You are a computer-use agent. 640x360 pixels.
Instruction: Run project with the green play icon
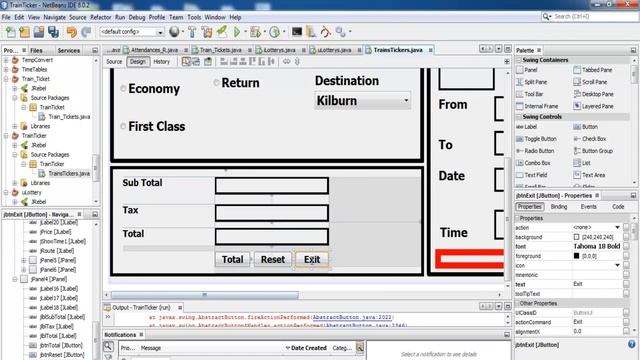tap(237, 31)
